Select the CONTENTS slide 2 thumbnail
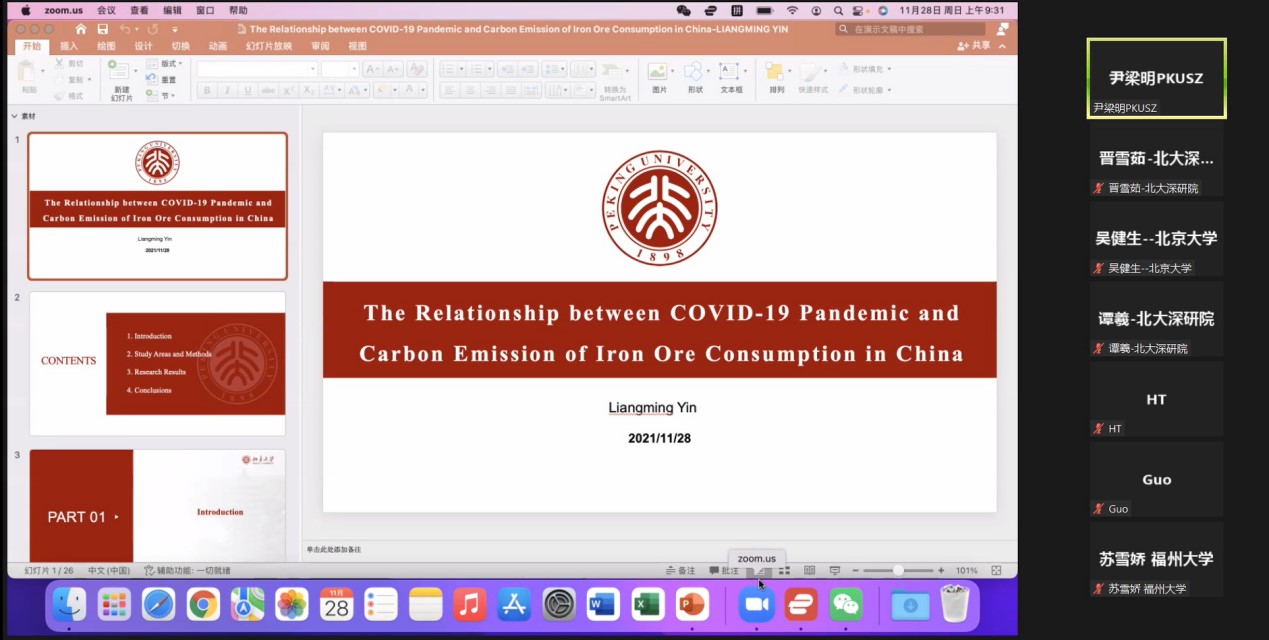This screenshot has height=640, width=1269. click(x=157, y=363)
